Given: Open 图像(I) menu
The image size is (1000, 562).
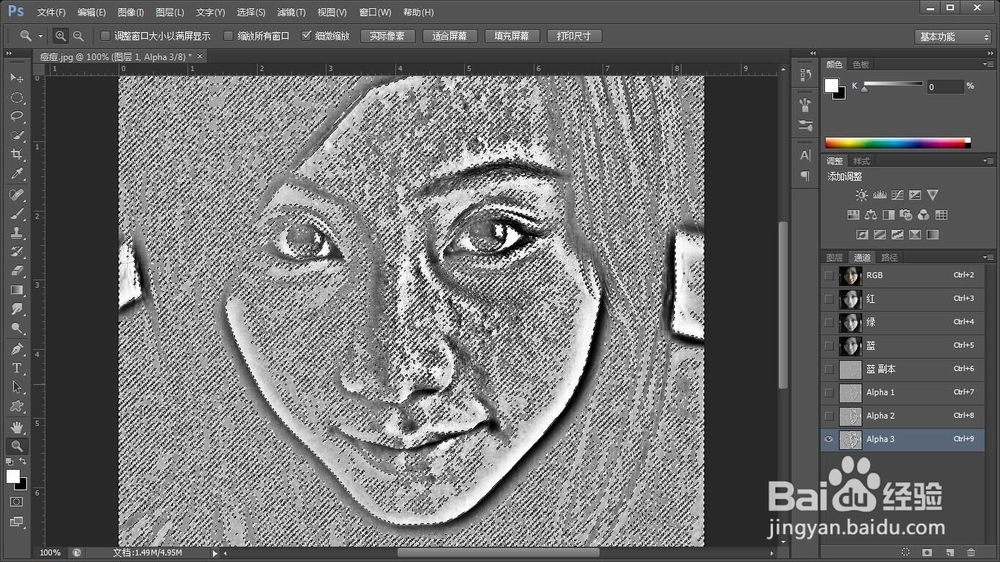Looking at the screenshot, I should point(131,12).
